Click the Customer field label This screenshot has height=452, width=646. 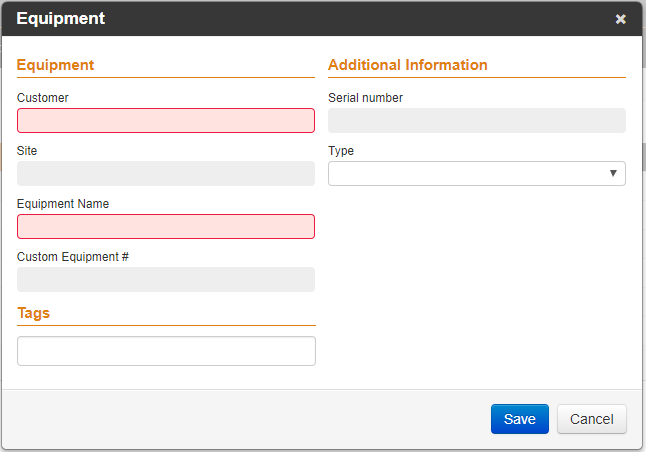click(x=42, y=98)
